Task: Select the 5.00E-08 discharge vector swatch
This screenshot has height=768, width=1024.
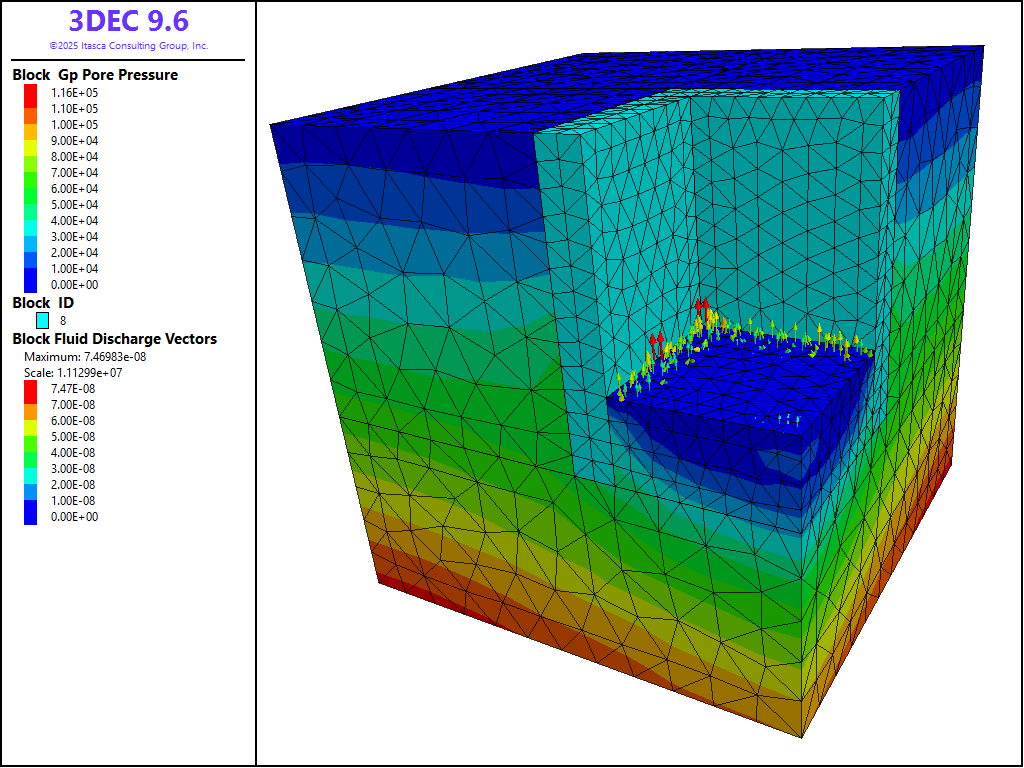Action: (x=31, y=437)
